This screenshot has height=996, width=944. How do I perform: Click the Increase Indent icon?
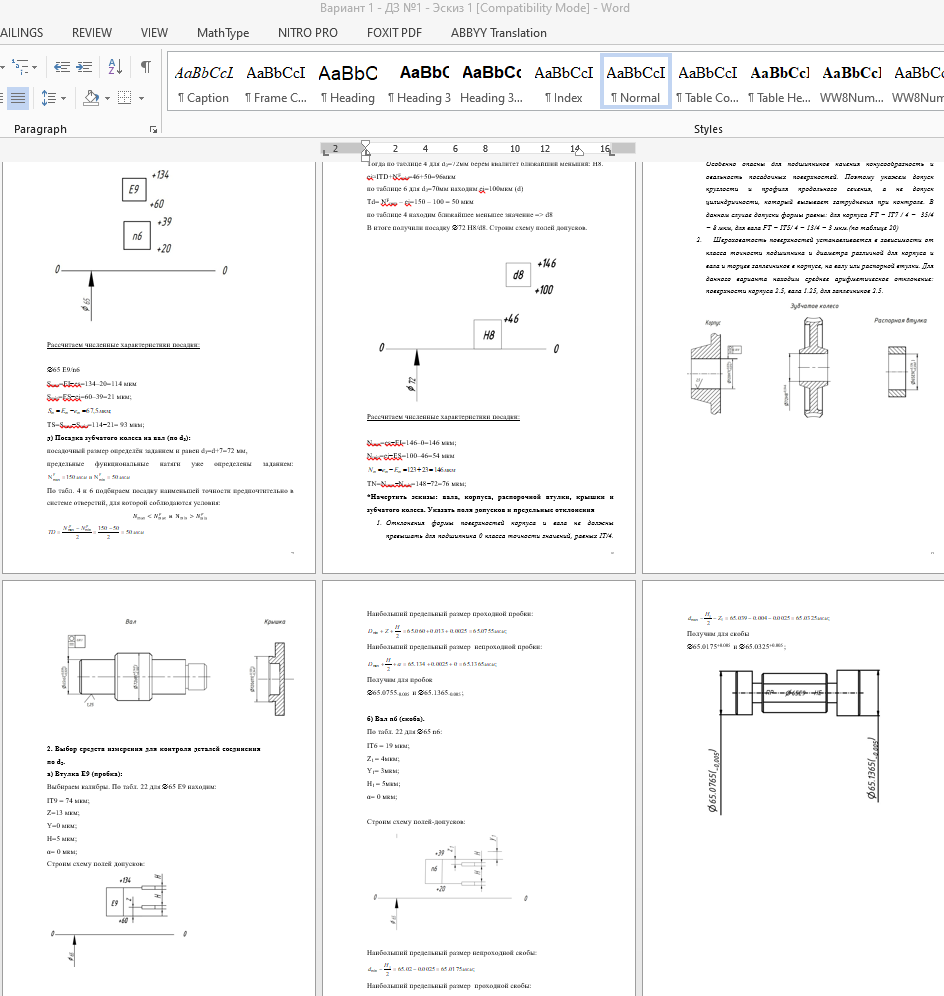click(x=84, y=67)
